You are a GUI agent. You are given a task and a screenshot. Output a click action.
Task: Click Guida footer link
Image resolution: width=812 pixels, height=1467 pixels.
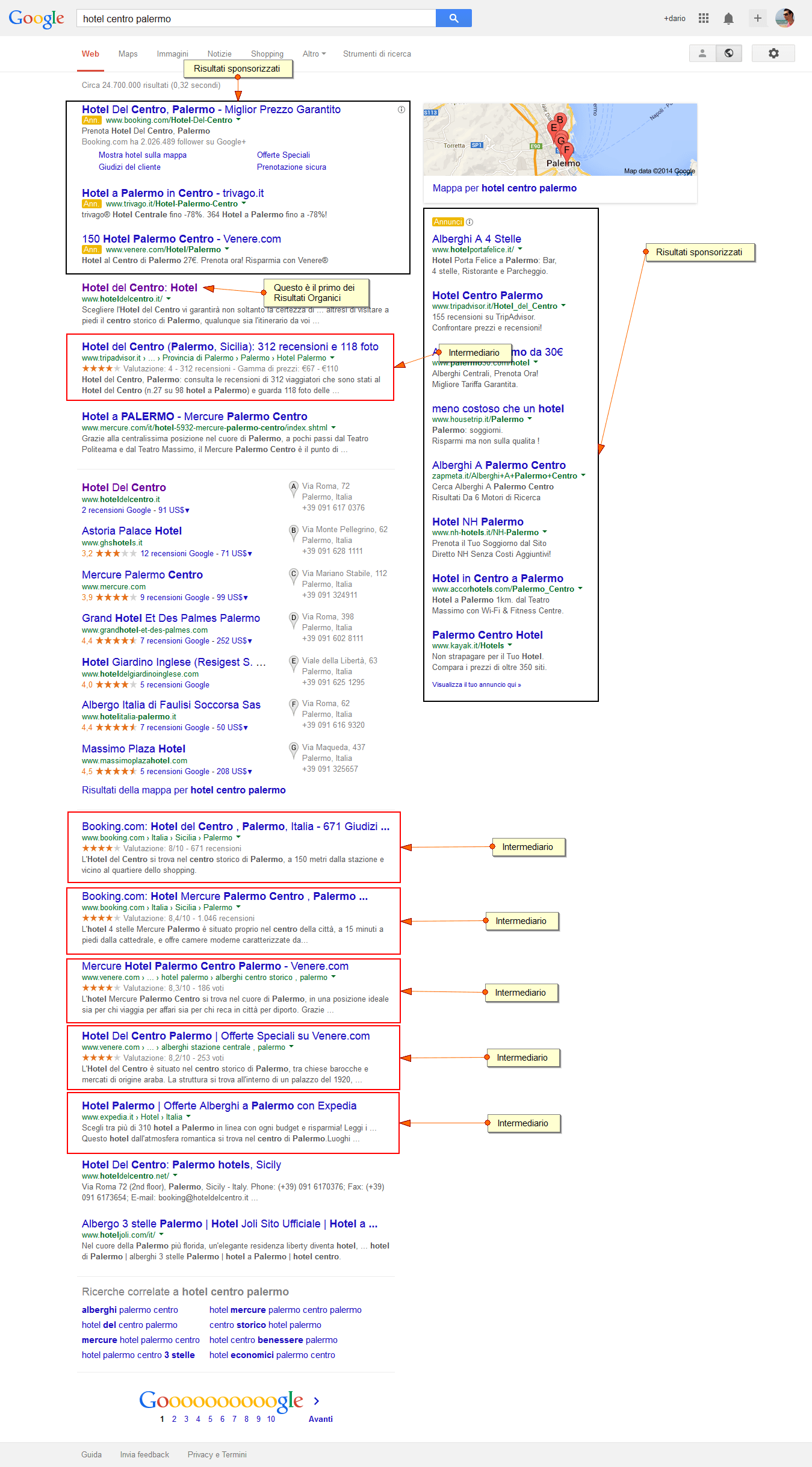click(91, 1454)
